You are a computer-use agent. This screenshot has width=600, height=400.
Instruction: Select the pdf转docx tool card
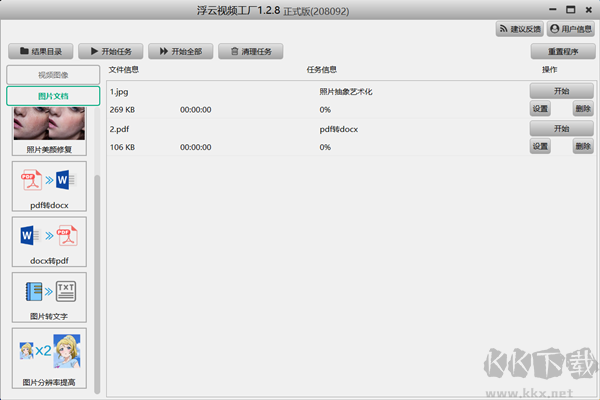(x=49, y=186)
